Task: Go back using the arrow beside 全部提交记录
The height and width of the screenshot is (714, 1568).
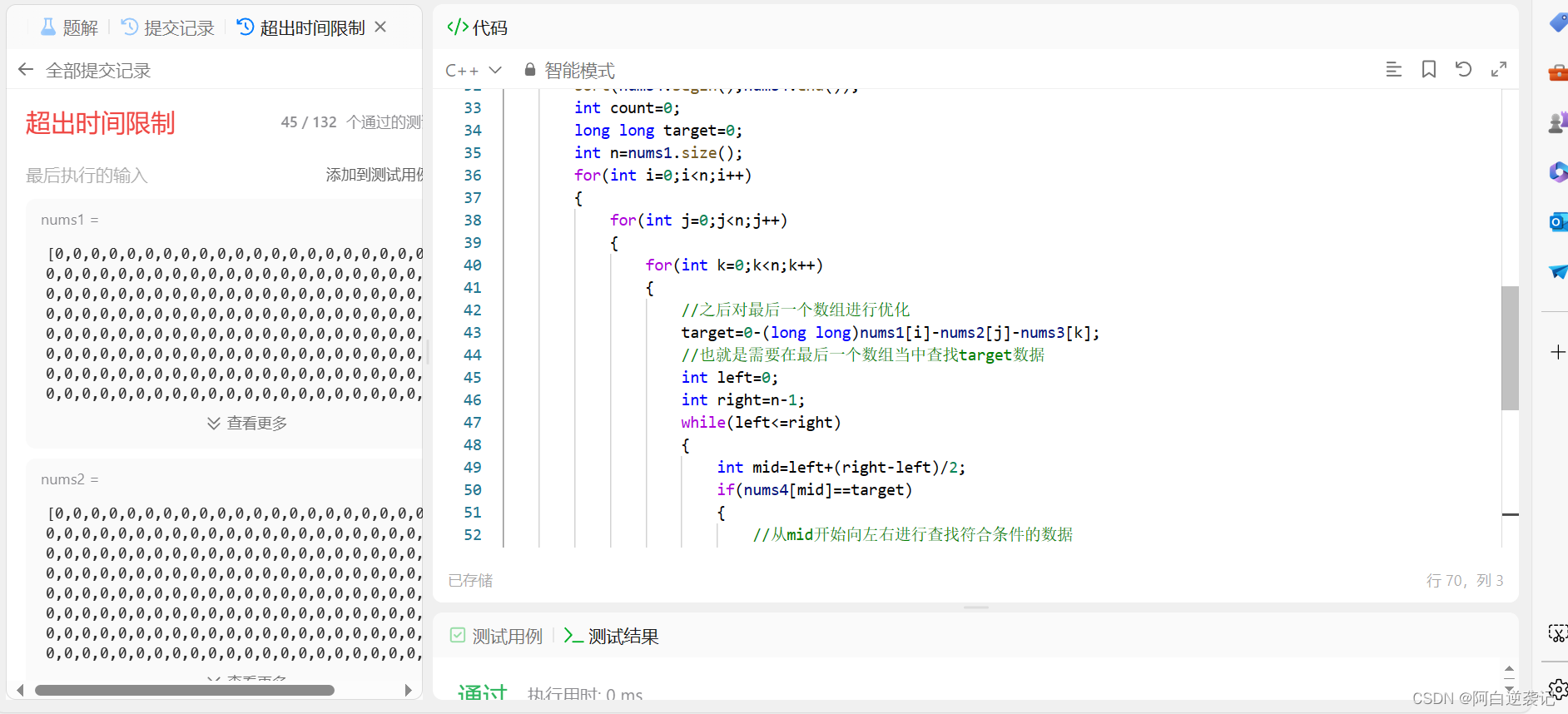Action: (26, 70)
